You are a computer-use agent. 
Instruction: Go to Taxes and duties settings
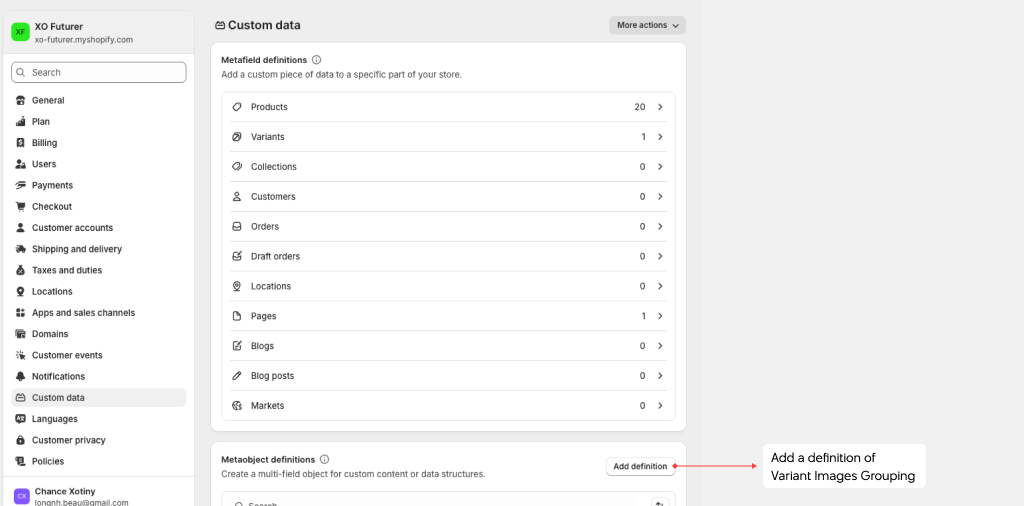point(66,270)
